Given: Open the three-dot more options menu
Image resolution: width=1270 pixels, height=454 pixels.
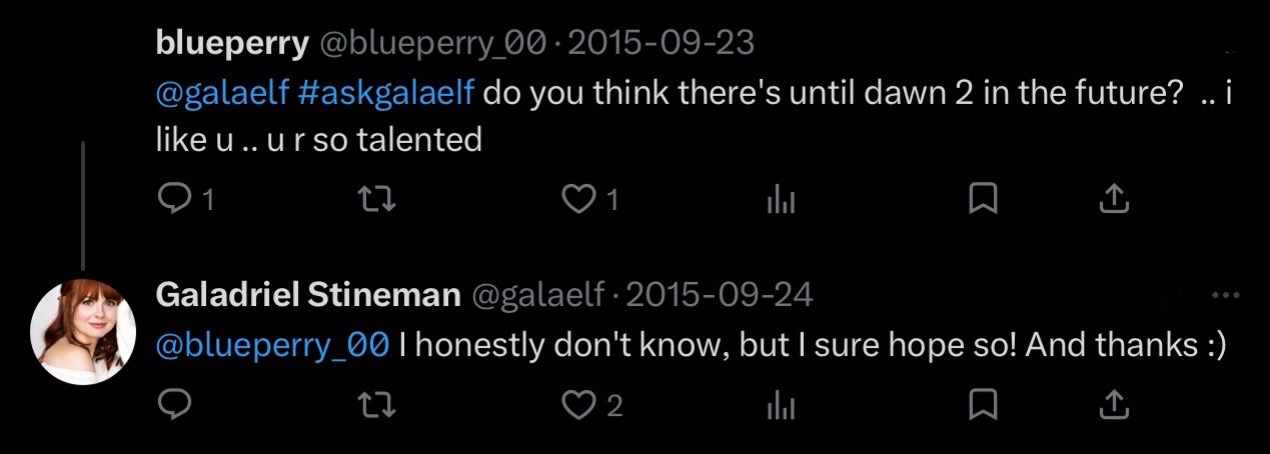Looking at the screenshot, I should point(1225,296).
